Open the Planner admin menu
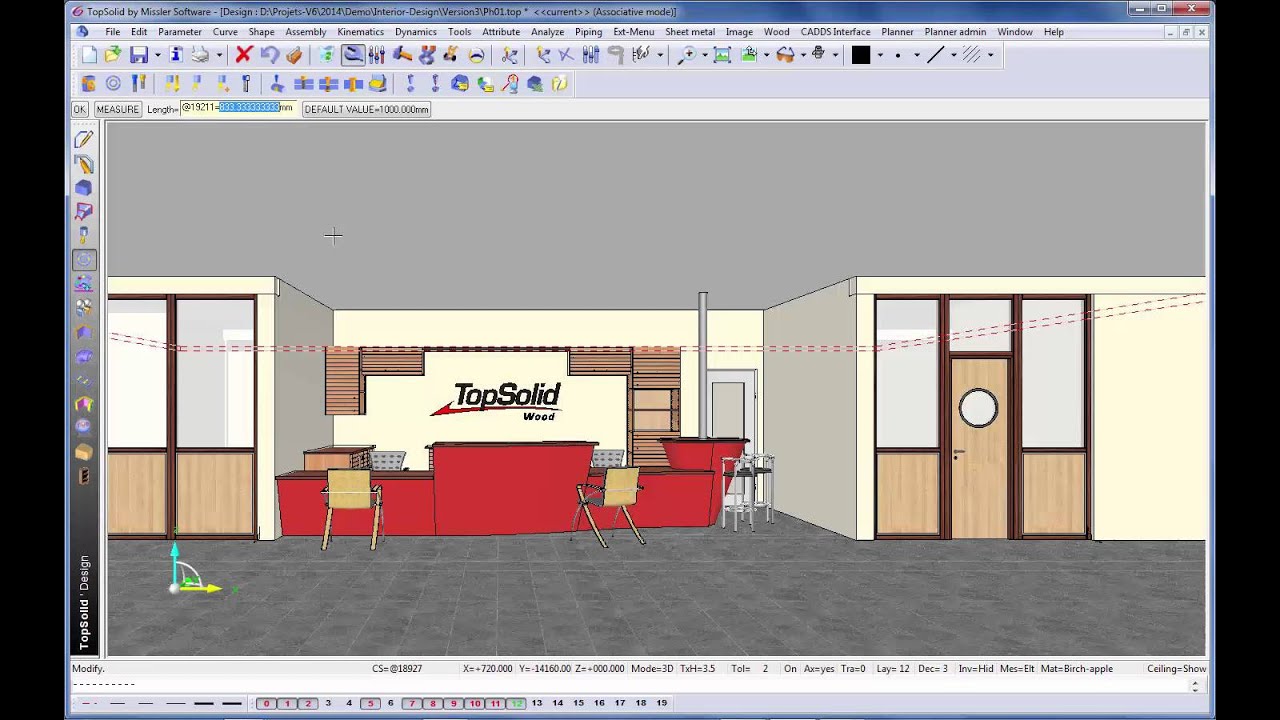Screen dimensions: 1280x720 point(955,32)
